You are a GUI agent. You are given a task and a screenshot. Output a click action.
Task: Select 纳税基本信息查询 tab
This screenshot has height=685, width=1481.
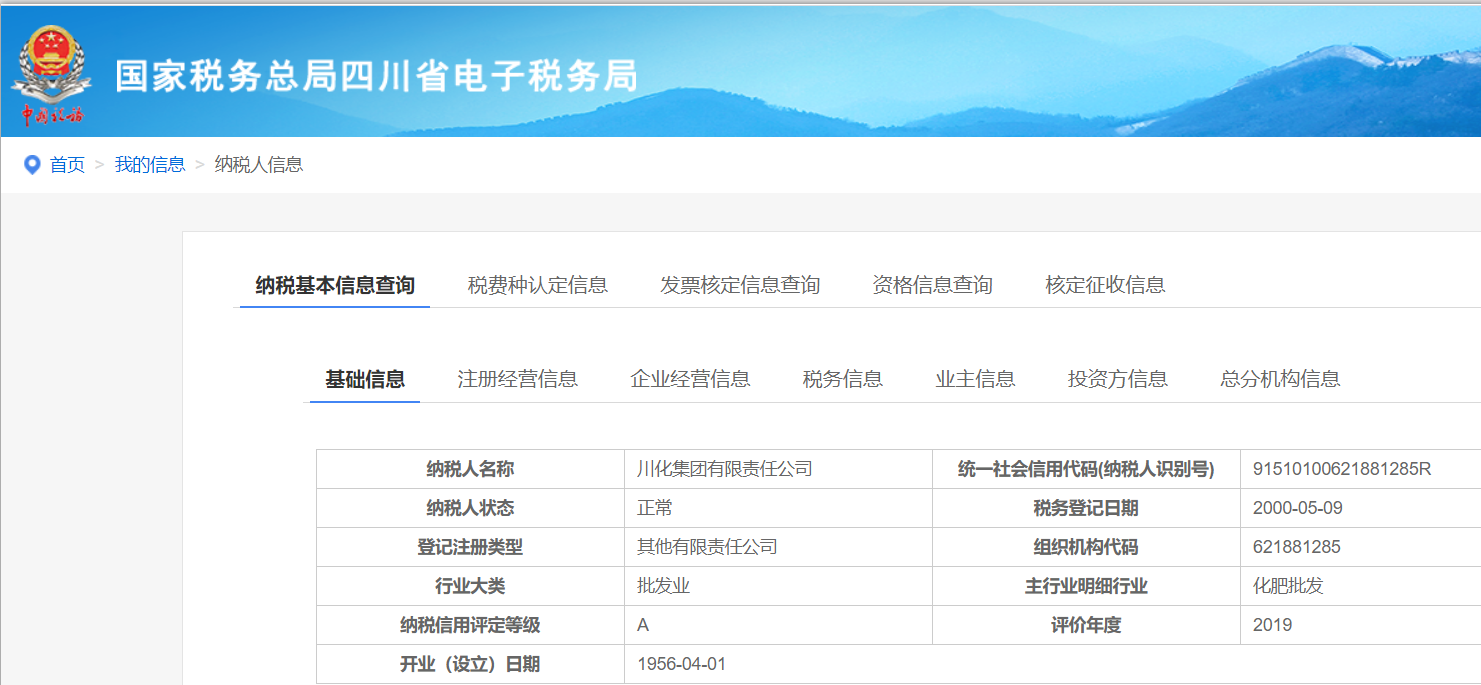pyautogui.click(x=335, y=285)
